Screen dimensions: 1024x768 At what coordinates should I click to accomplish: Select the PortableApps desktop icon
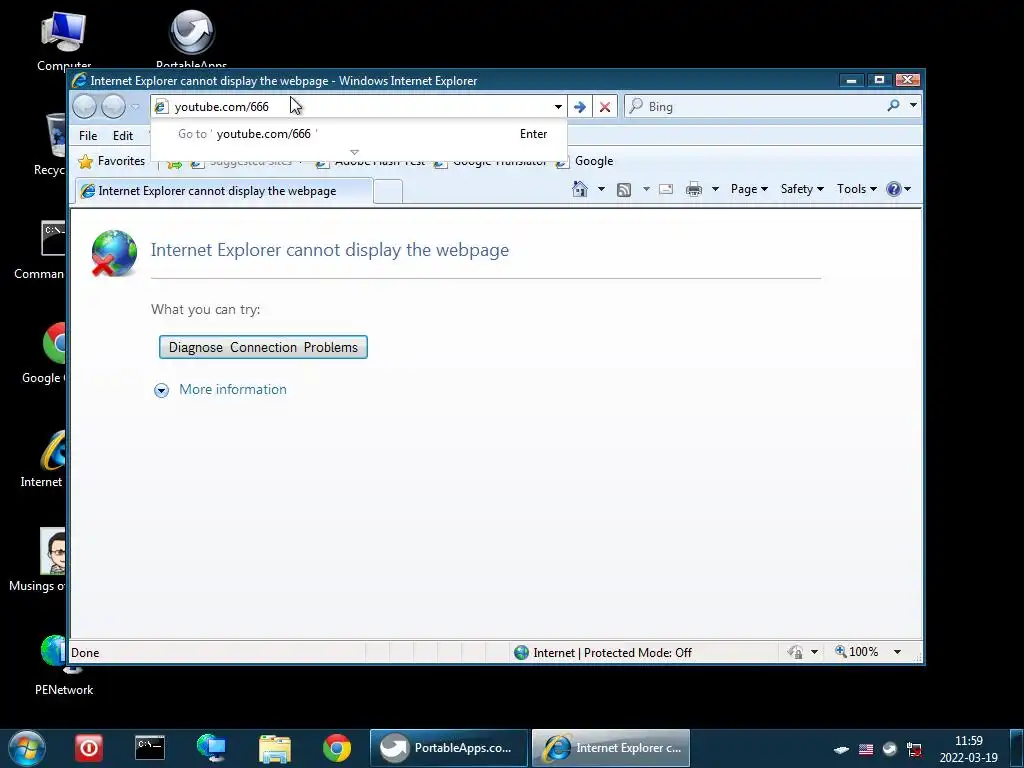(191, 39)
